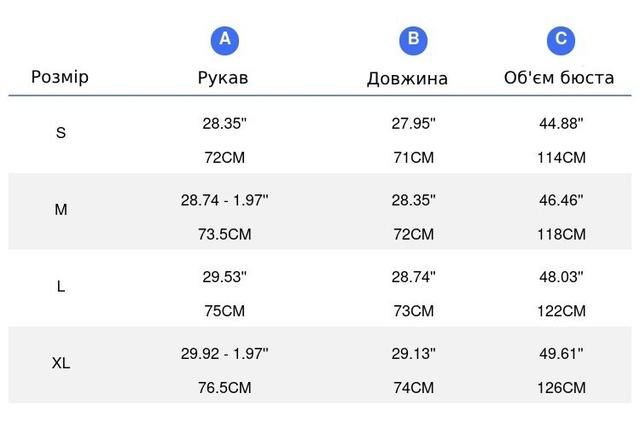Click the blue circle B icon
This screenshot has width=640, height=428.
tap(413, 41)
